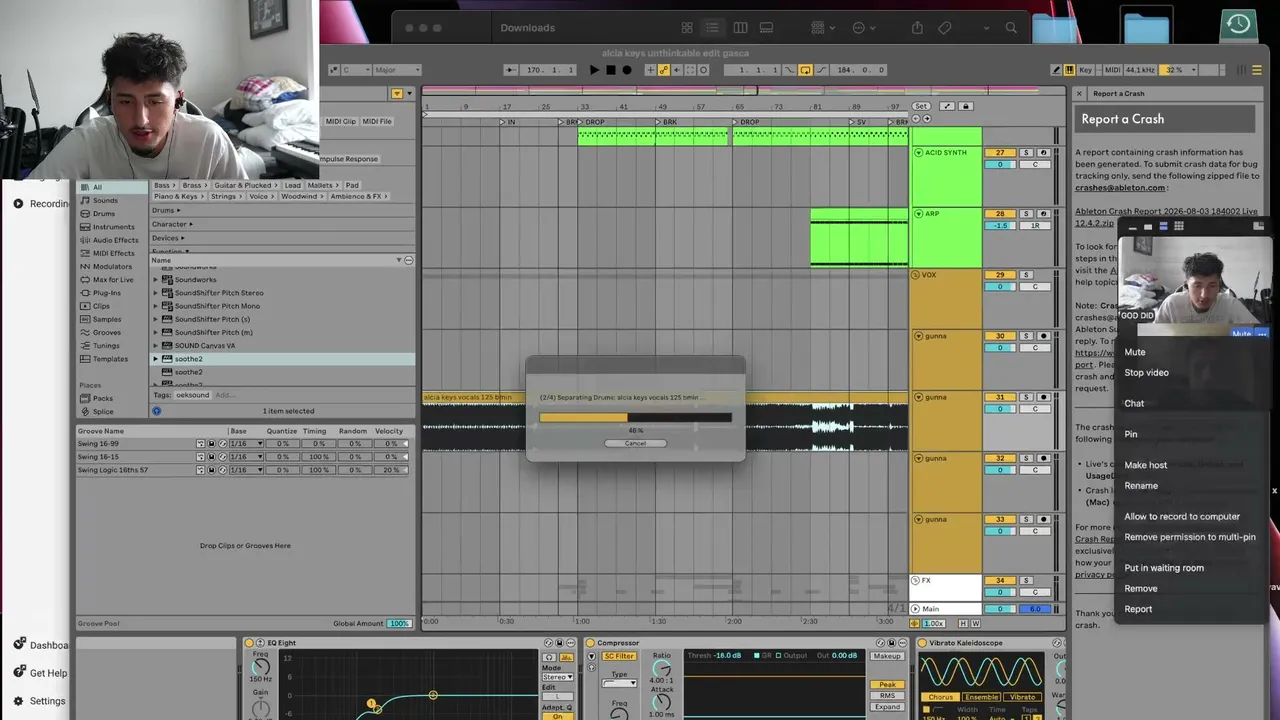Open Samples browser category
This screenshot has width=1280, height=720.
tap(107, 320)
